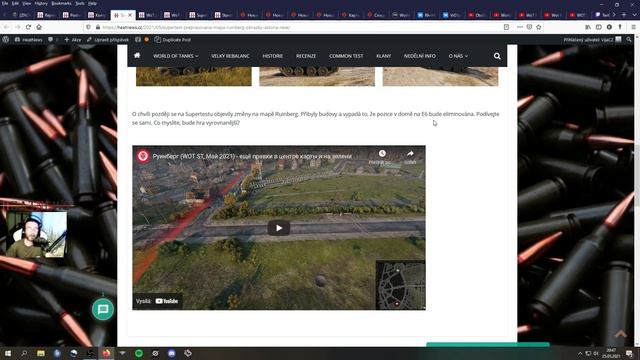Viewport: 640px width, 360px height.
Task: Open the VELKÝ REBALANC menu item
Action: 230,56
